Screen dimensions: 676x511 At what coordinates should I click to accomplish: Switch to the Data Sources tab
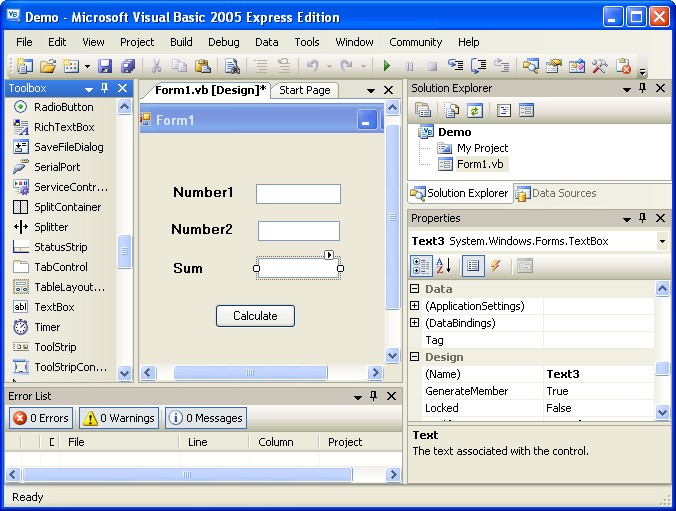[x=556, y=193]
